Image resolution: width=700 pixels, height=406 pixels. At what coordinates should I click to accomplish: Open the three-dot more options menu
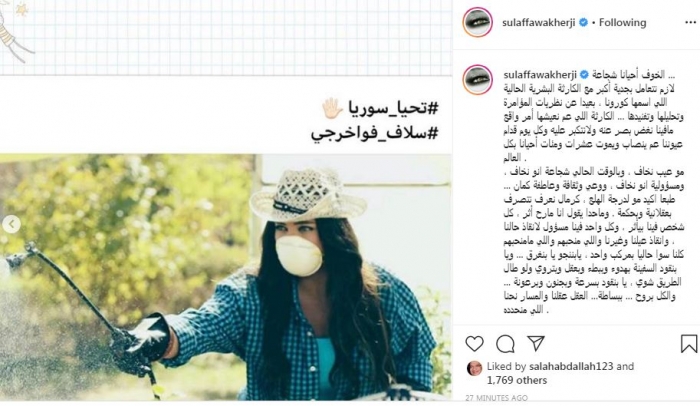point(690,23)
